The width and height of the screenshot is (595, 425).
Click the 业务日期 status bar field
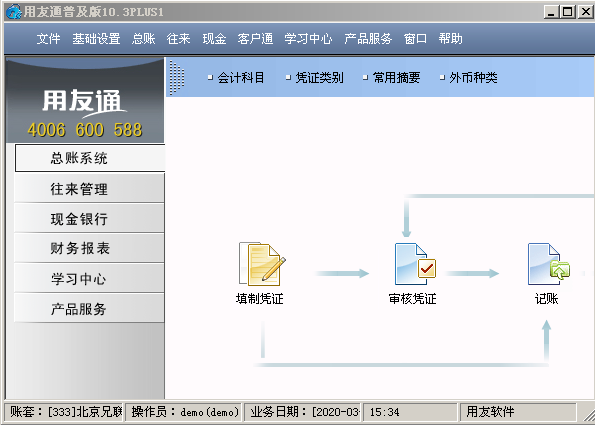303,412
